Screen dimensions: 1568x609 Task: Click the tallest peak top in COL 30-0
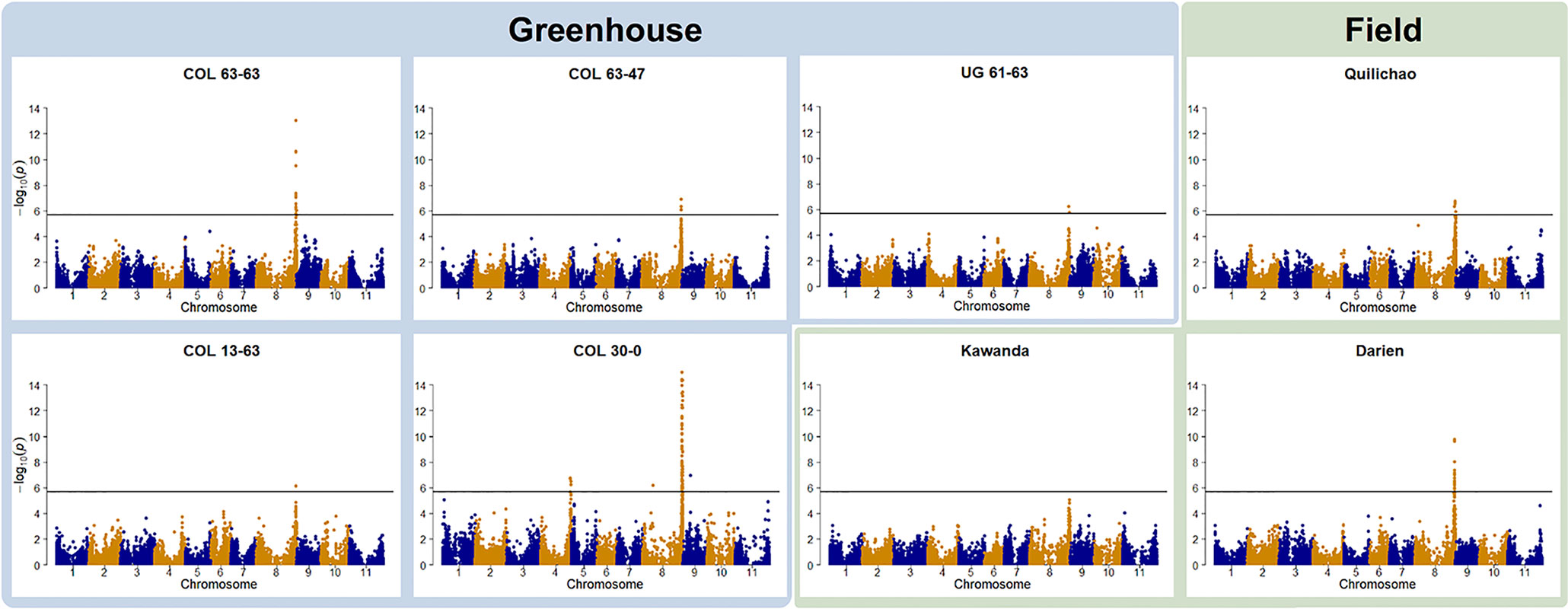click(682, 373)
